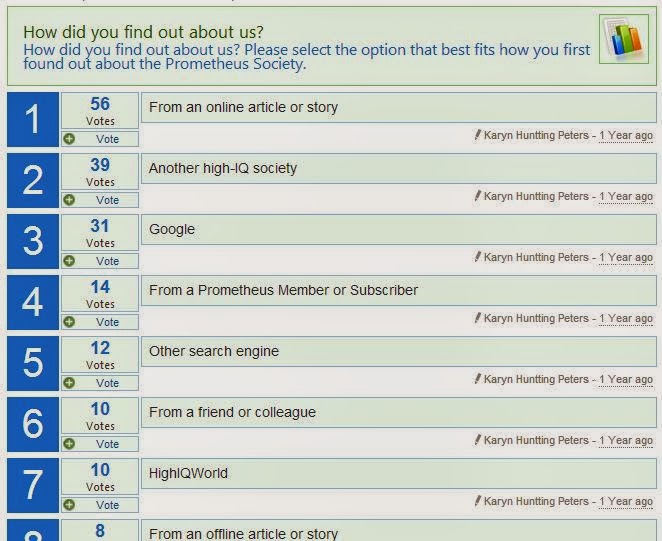This screenshot has width=662, height=541.
Task: Click green plus icon for Prometheus Member option
Action: tap(69, 322)
